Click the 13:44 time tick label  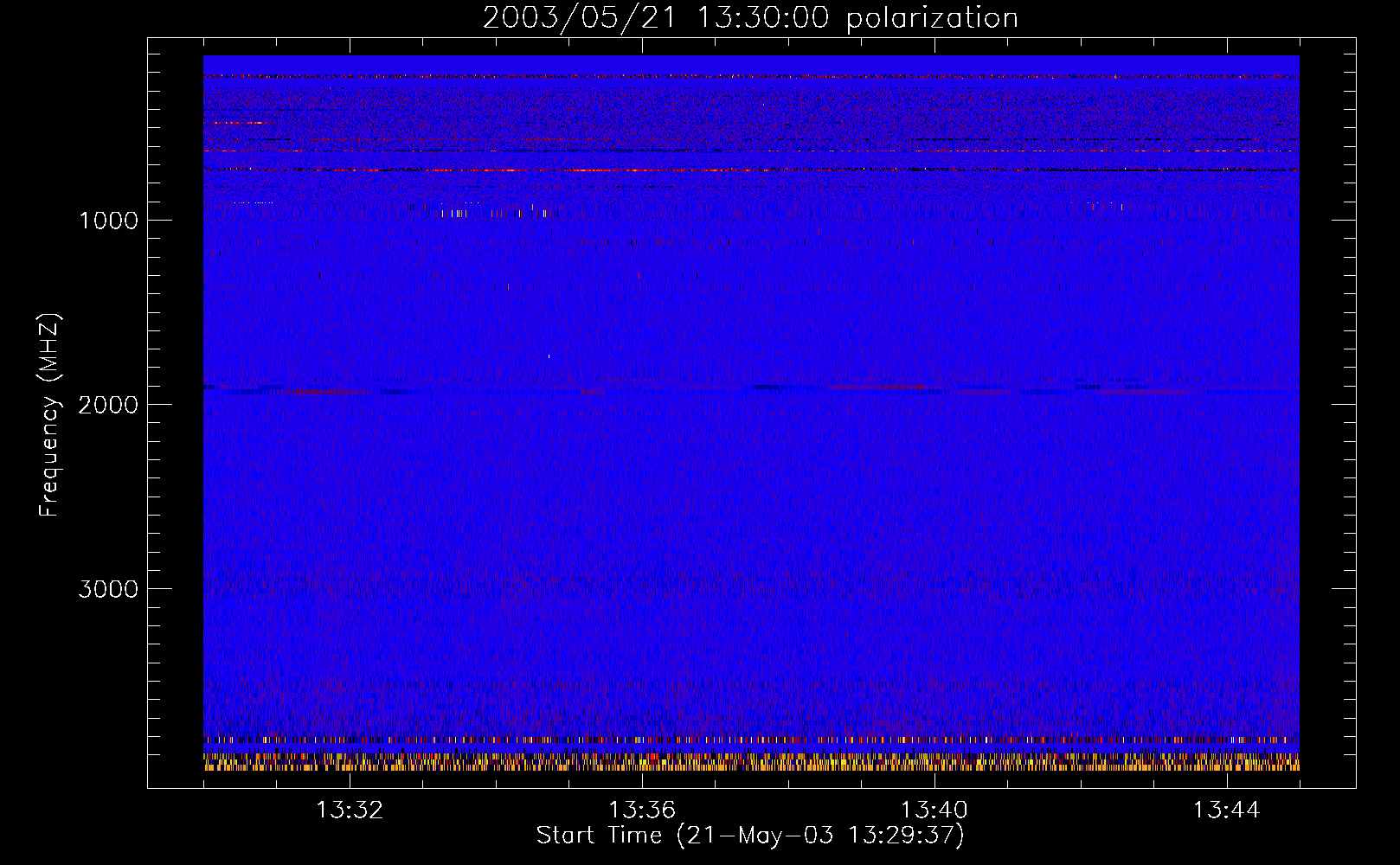pos(1227,811)
